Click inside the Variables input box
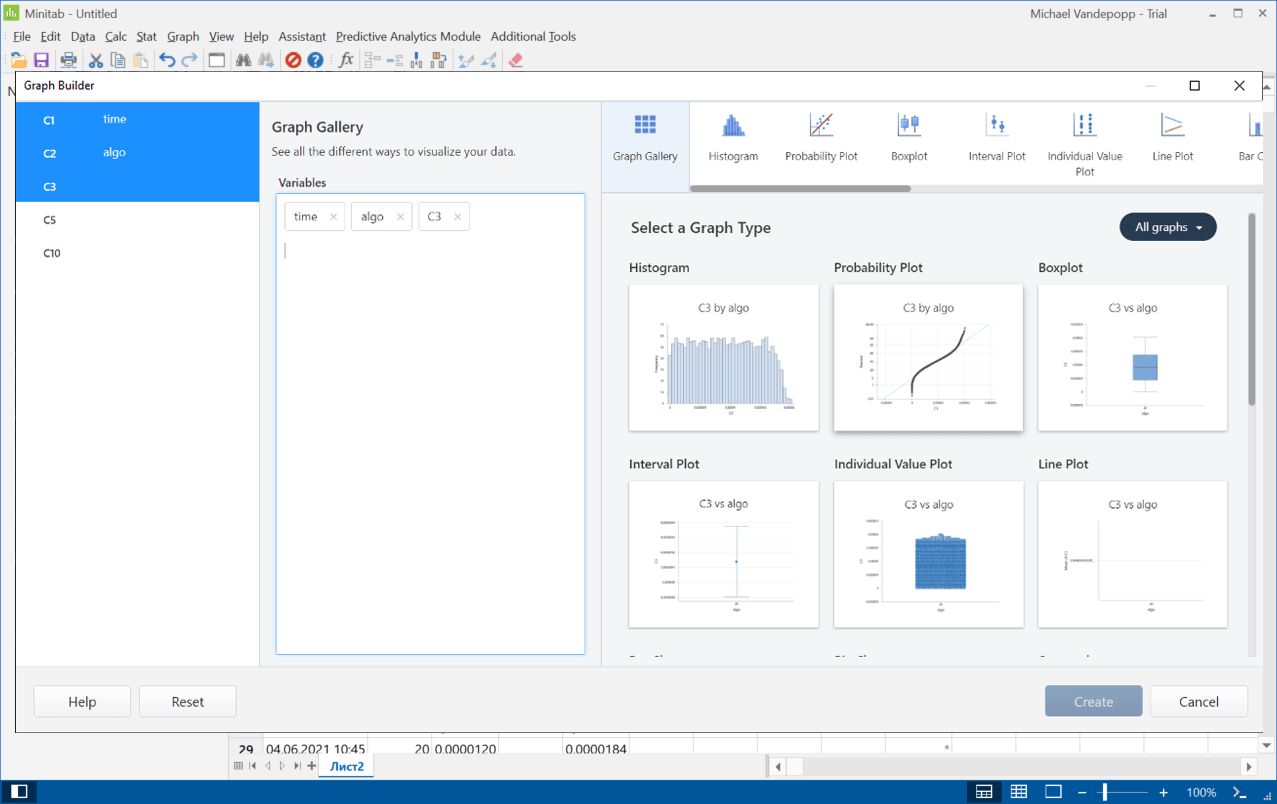 430,424
